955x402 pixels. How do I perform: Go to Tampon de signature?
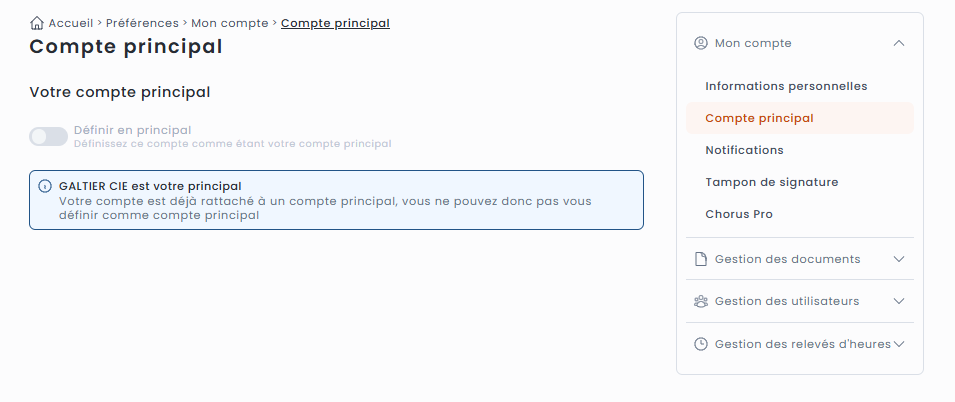pyautogui.click(x=771, y=182)
